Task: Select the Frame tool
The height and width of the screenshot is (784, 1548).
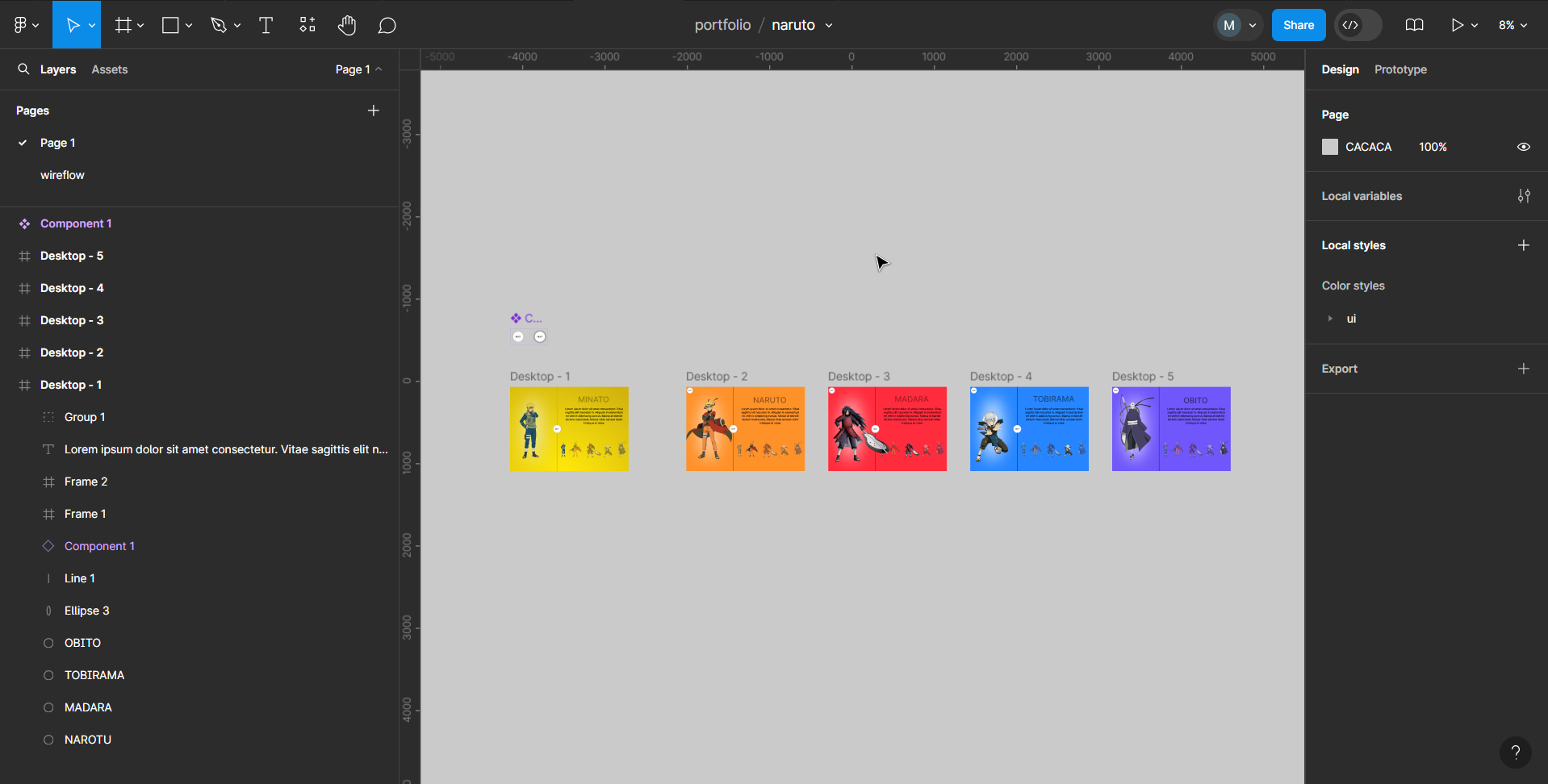Action: (x=123, y=25)
